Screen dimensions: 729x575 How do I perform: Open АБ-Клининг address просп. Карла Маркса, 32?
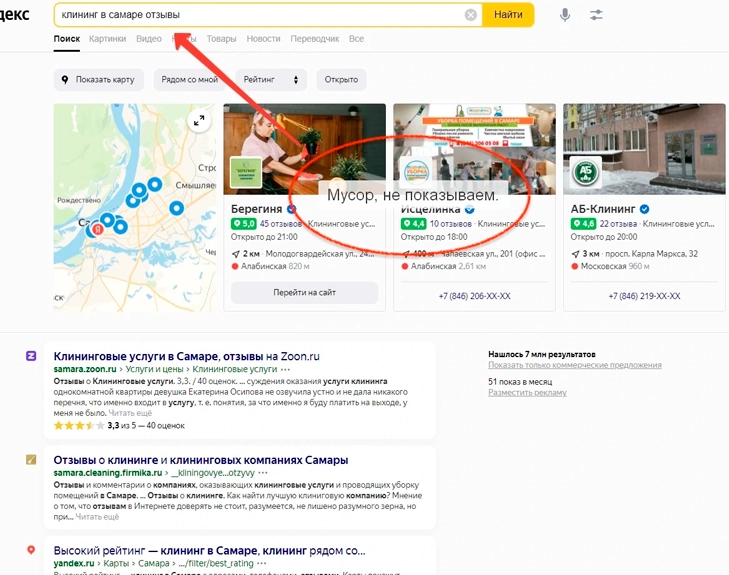tap(651, 254)
